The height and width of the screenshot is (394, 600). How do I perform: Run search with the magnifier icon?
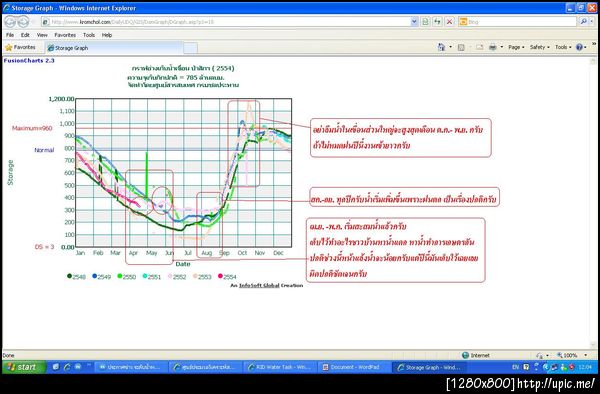pyautogui.click(x=583, y=22)
